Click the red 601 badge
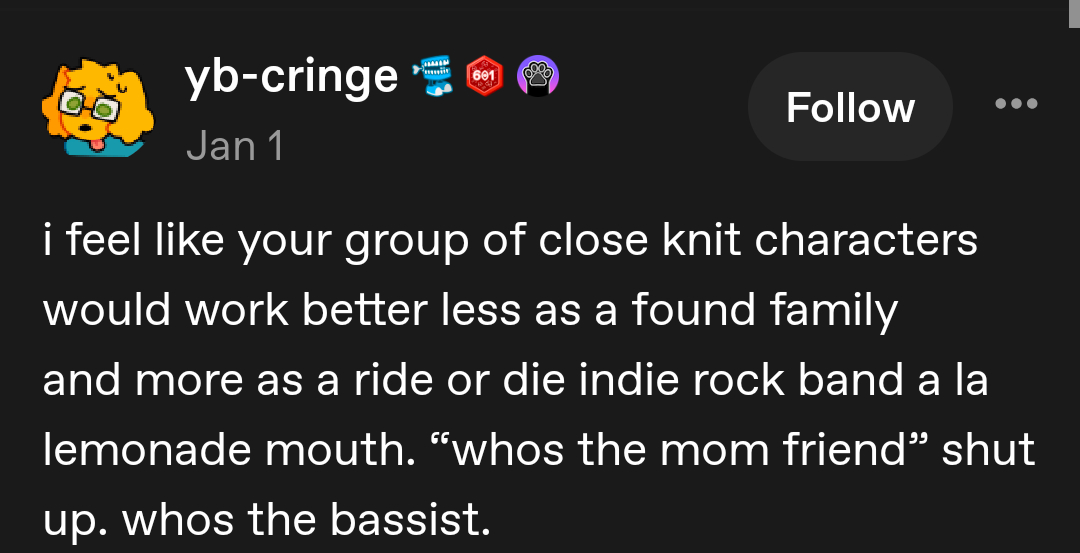 (x=485, y=78)
